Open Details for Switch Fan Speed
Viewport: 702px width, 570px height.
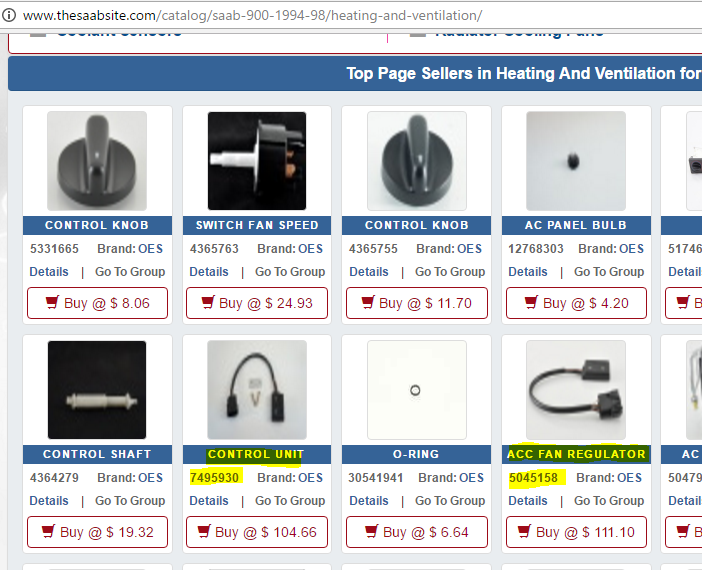point(209,272)
